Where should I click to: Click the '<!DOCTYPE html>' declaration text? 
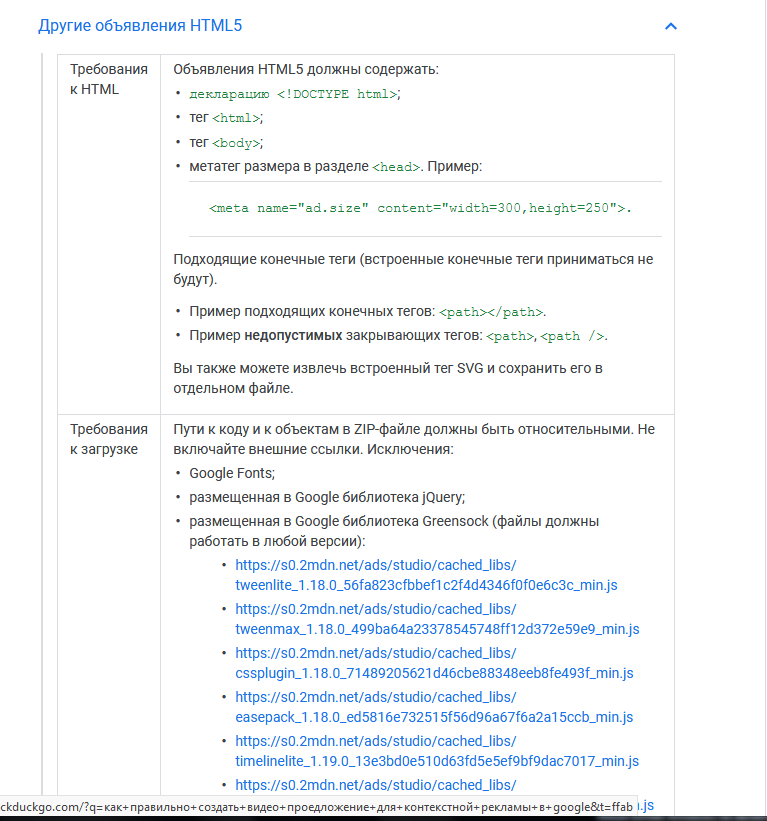pyautogui.click(x=337, y=94)
